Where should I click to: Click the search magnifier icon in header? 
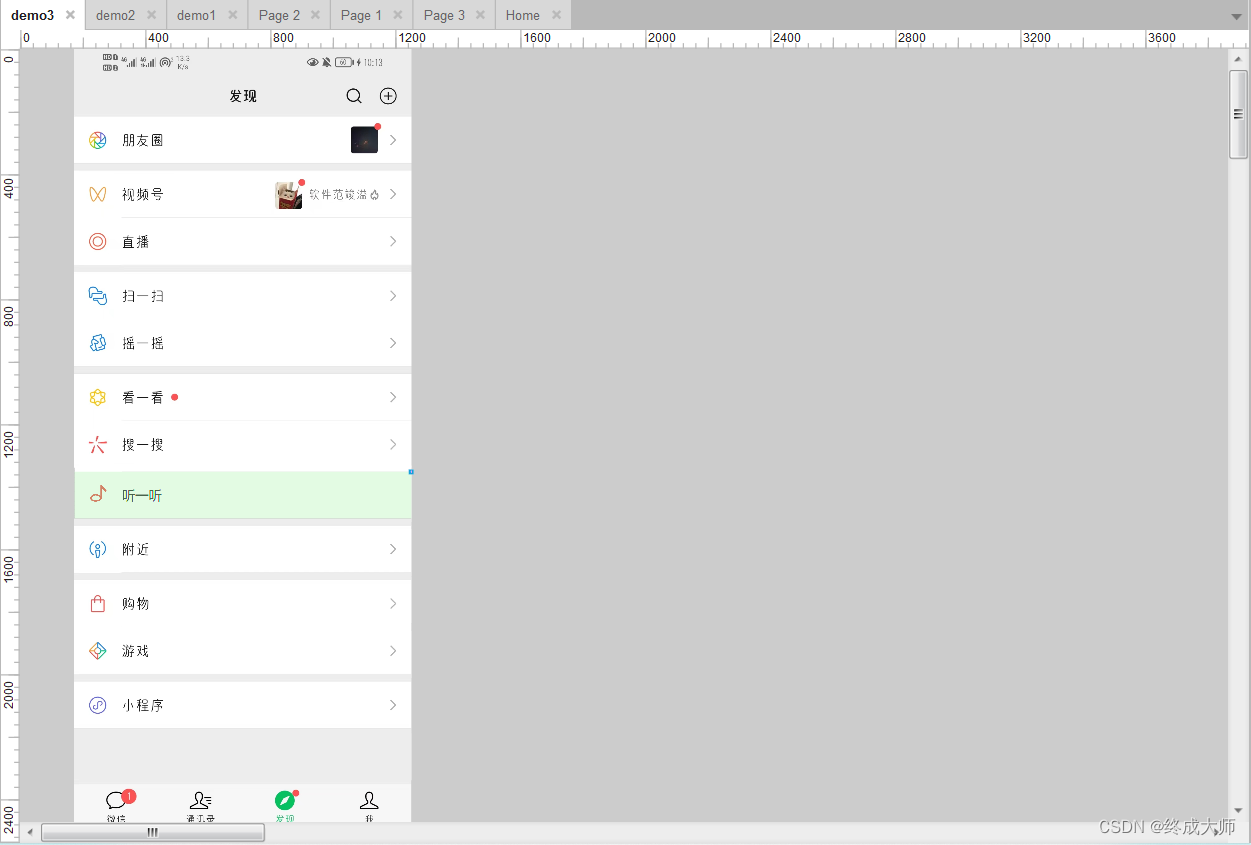pyautogui.click(x=354, y=96)
